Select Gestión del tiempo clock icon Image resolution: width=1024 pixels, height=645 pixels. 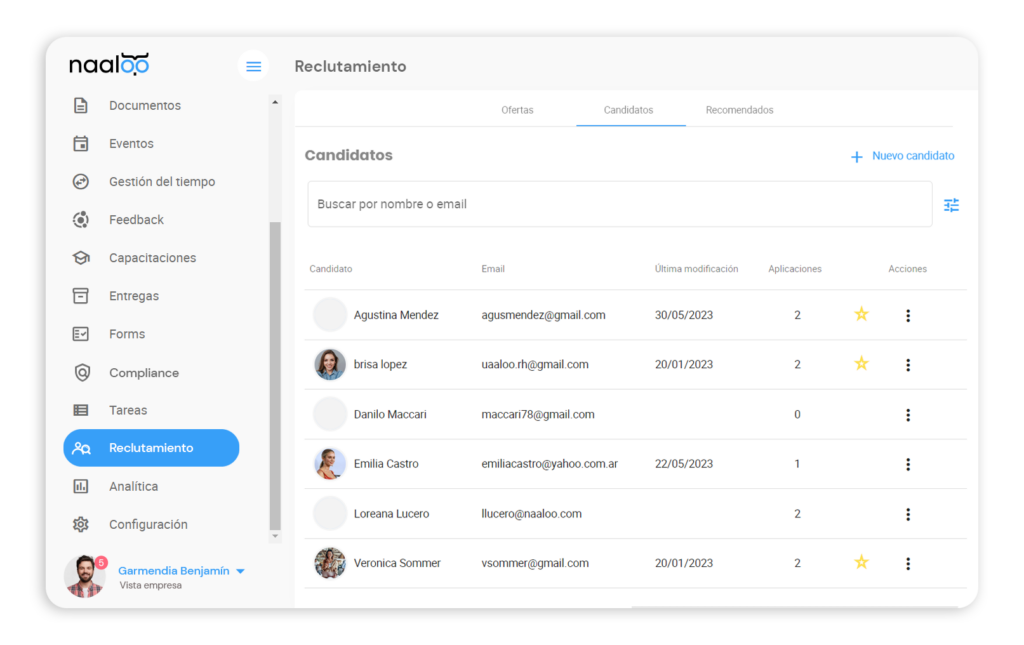(80, 181)
